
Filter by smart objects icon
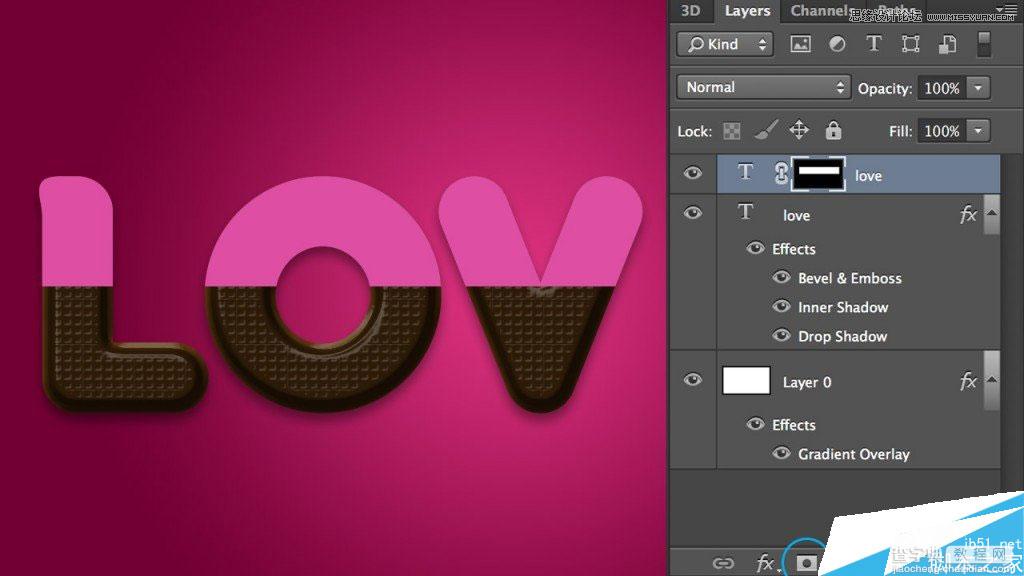pyautogui.click(x=947, y=44)
